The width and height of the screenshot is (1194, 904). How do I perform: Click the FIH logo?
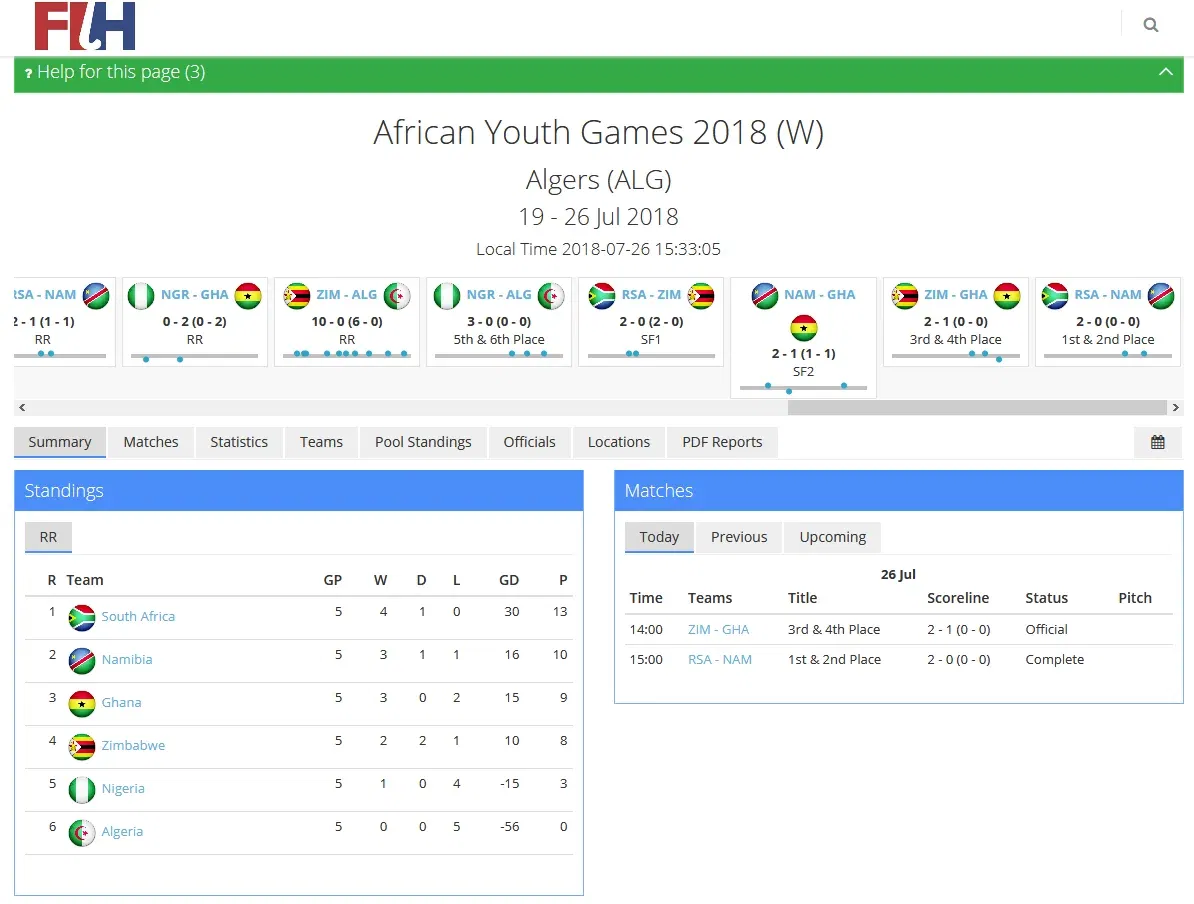(x=85, y=27)
